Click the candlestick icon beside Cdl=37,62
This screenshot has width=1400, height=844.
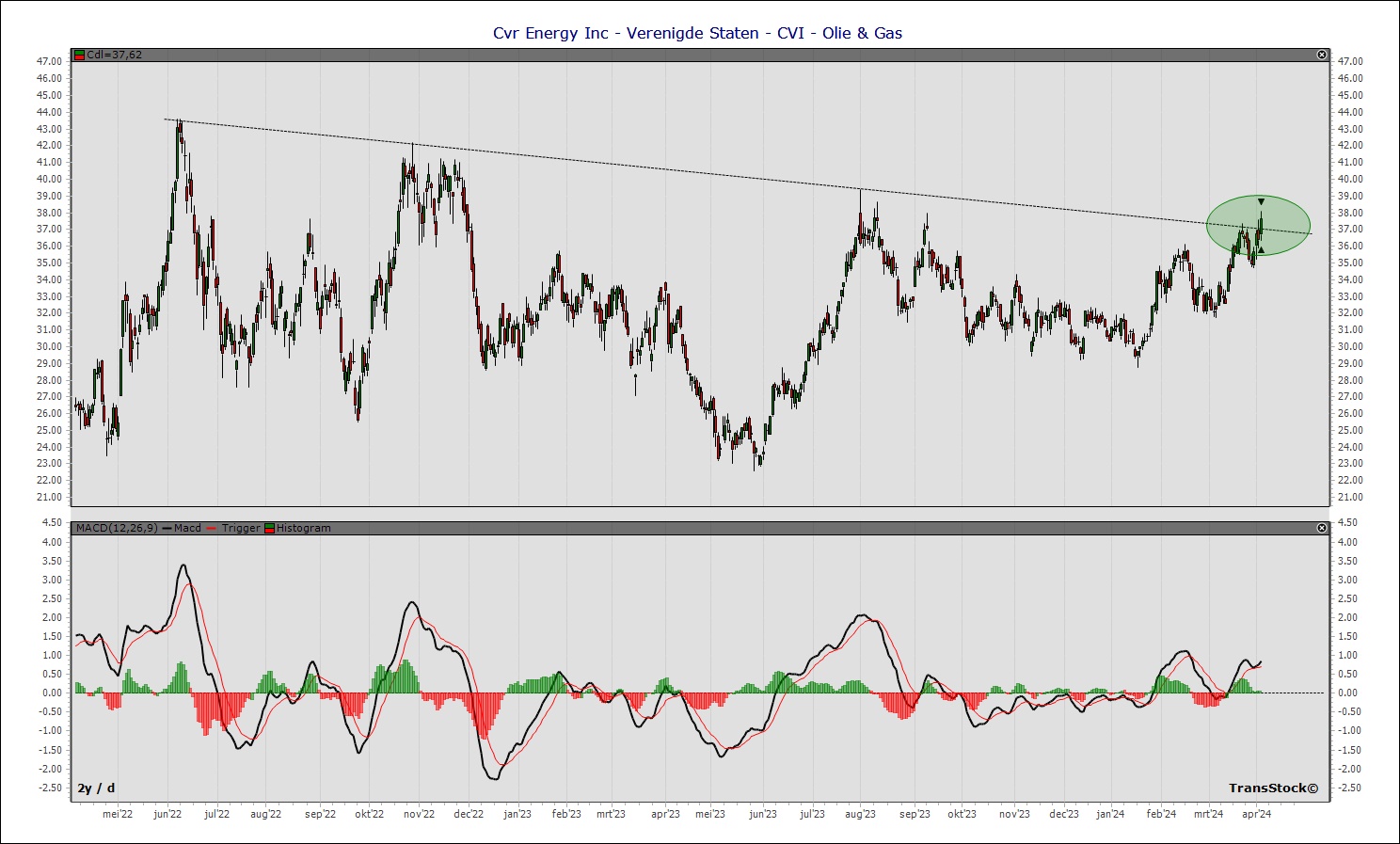80,56
